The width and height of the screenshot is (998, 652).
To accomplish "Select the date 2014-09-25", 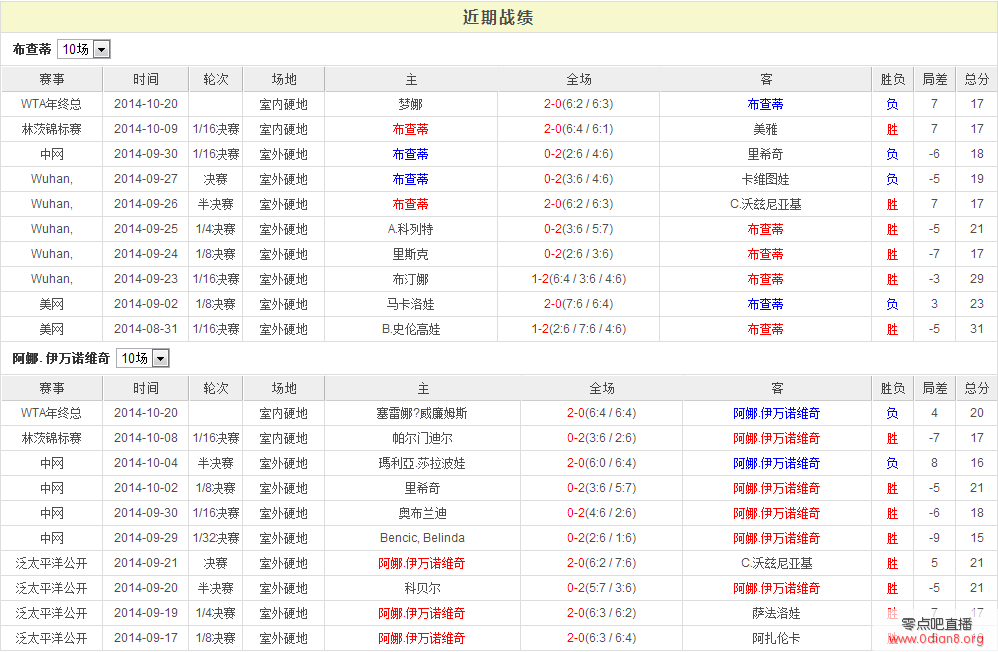I will (x=146, y=229).
